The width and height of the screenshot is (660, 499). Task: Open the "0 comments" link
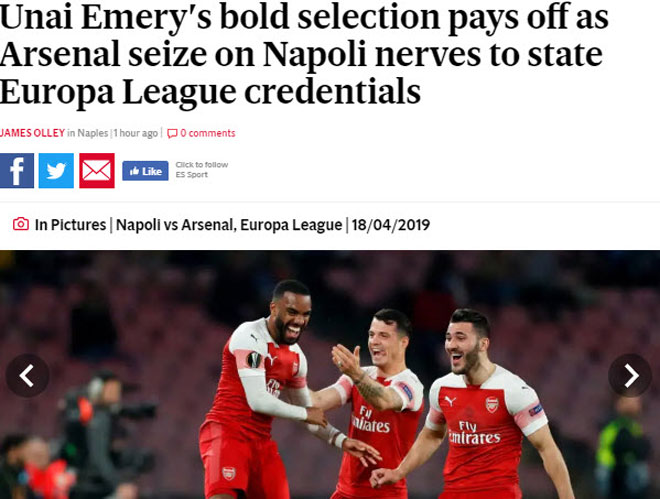tap(208, 133)
